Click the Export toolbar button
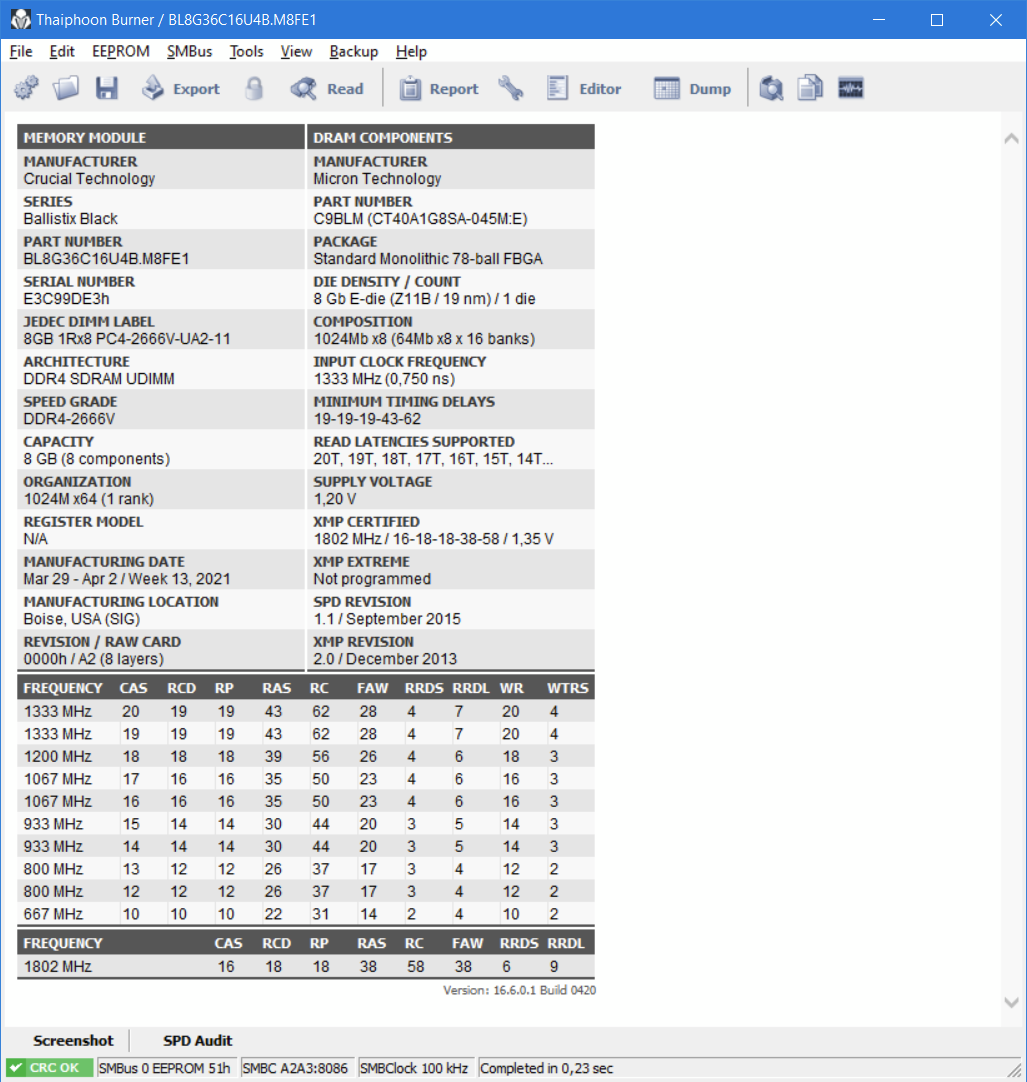This screenshot has width=1027, height=1082. [181, 88]
